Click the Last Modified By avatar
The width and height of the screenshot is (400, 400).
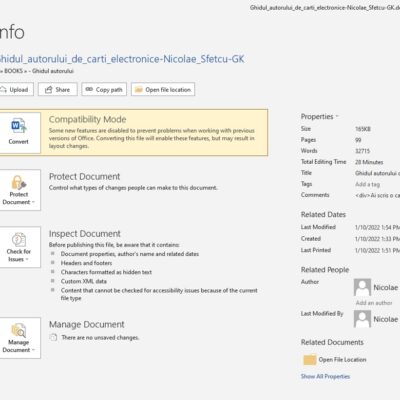point(362,319)
